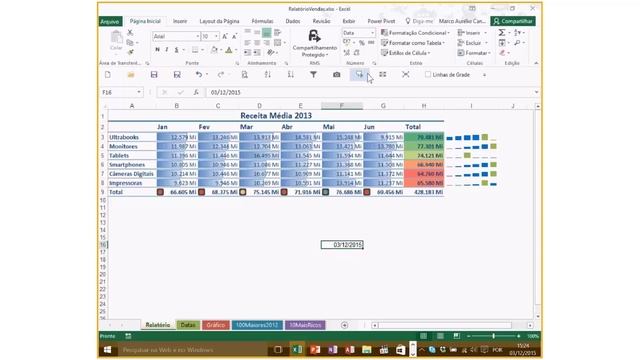The image size is (640, 360).
Task: Click the Windows taskbar search box
Action: click(x=192, y=350)
